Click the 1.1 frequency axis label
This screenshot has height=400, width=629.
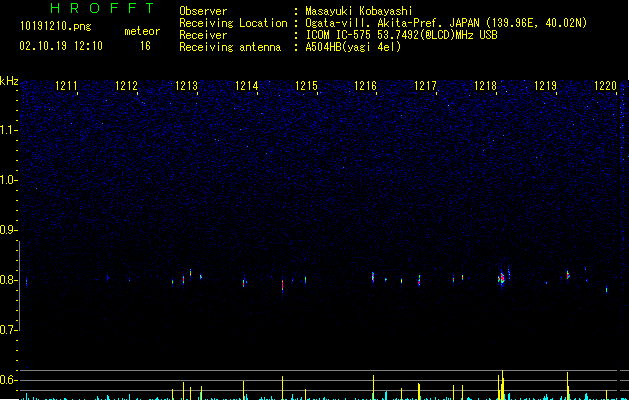[x=8, y=130]
